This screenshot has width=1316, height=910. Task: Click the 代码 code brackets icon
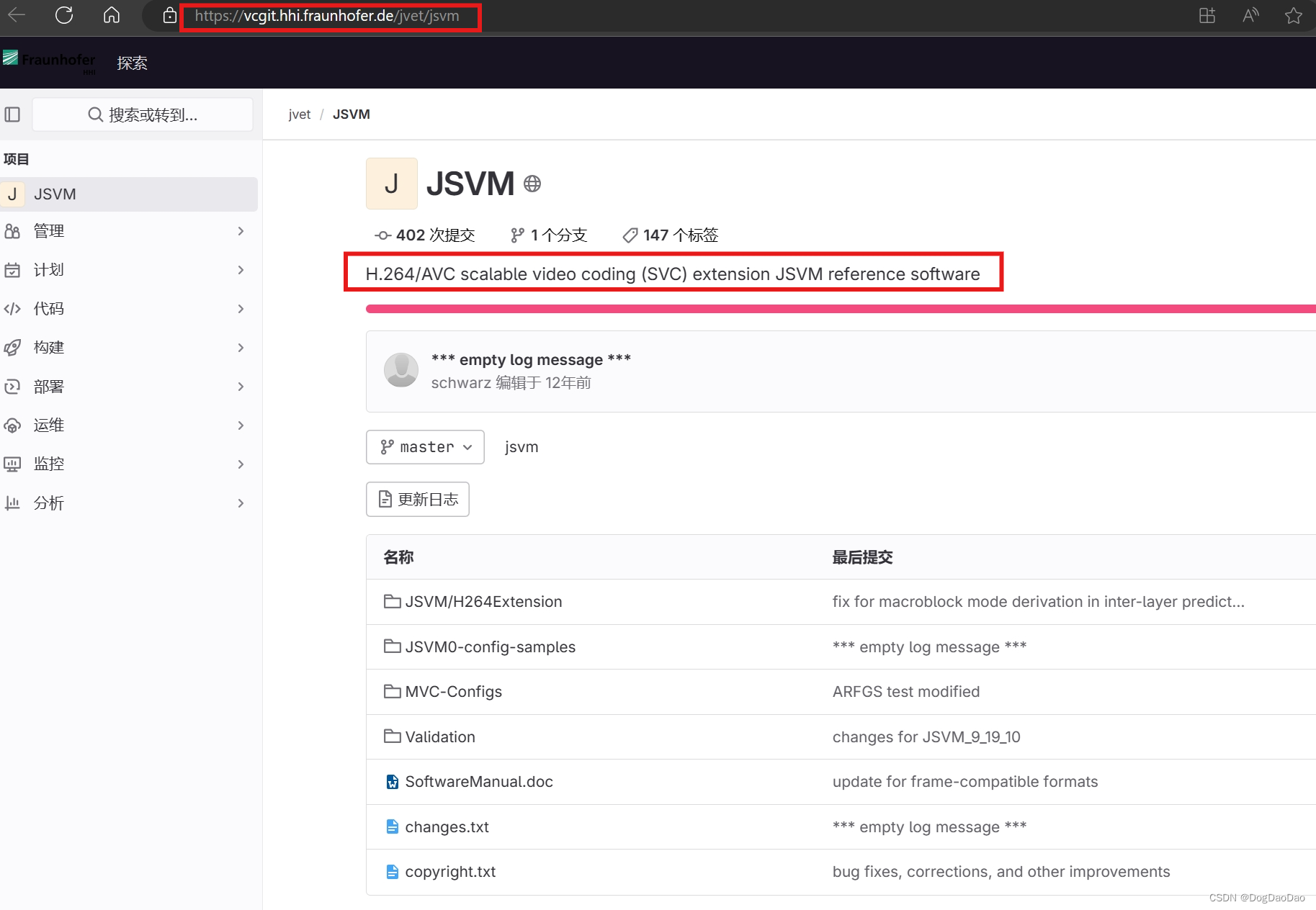[12, 309]
